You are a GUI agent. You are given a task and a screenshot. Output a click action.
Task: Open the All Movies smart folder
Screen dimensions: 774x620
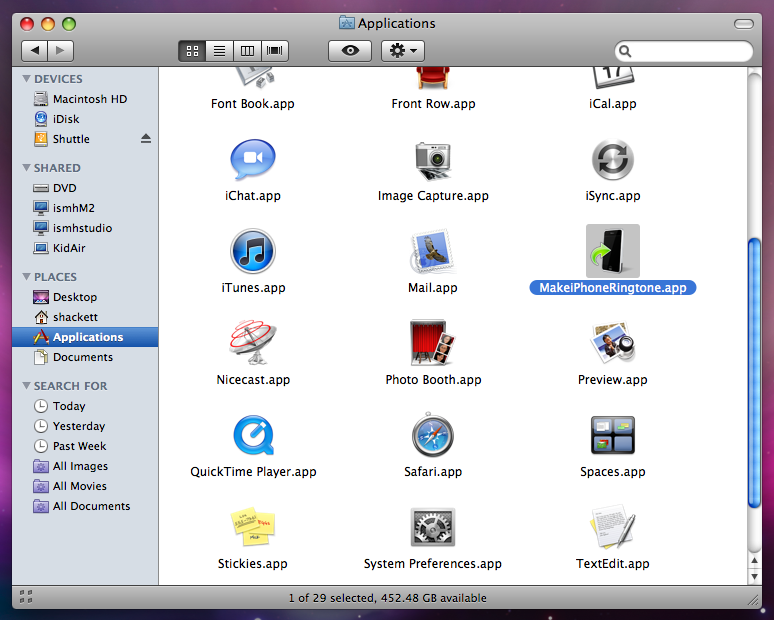point(85,486)
